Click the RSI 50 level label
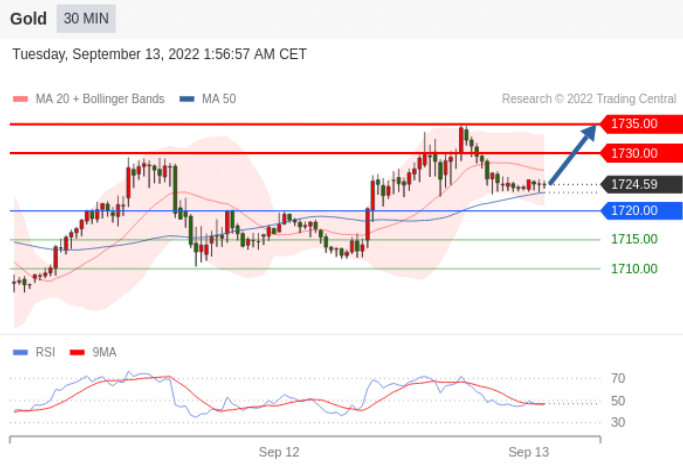Image resolution: width=683 pixels, height=469 pixels. pos(618,401)
